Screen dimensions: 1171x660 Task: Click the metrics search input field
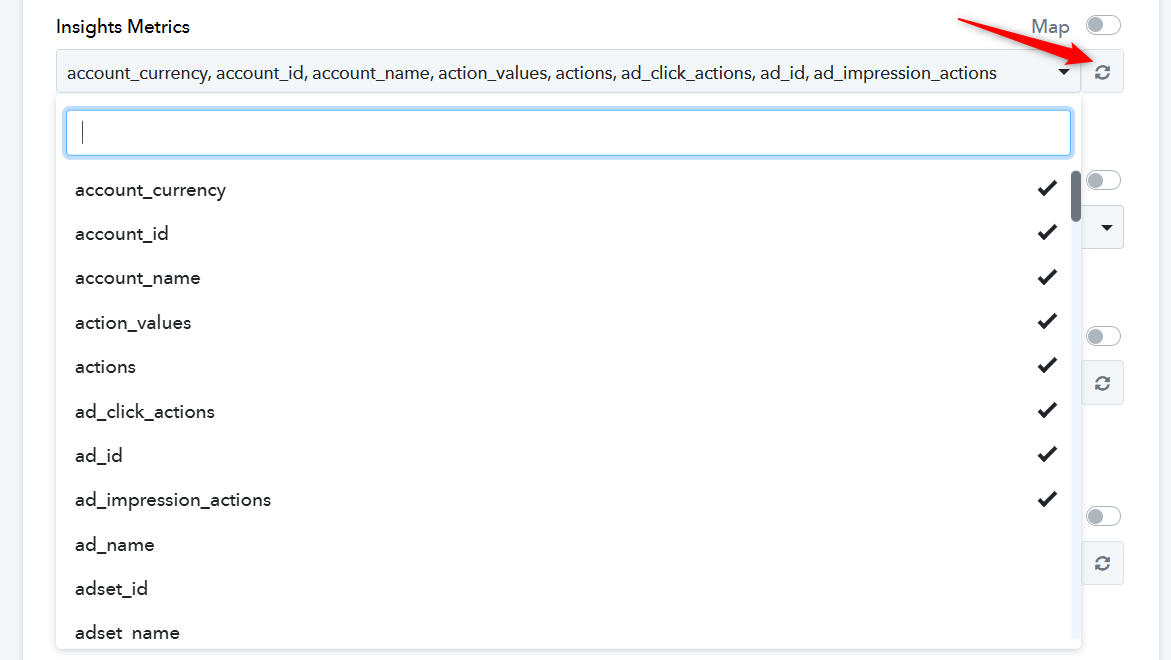coord(568,133)
